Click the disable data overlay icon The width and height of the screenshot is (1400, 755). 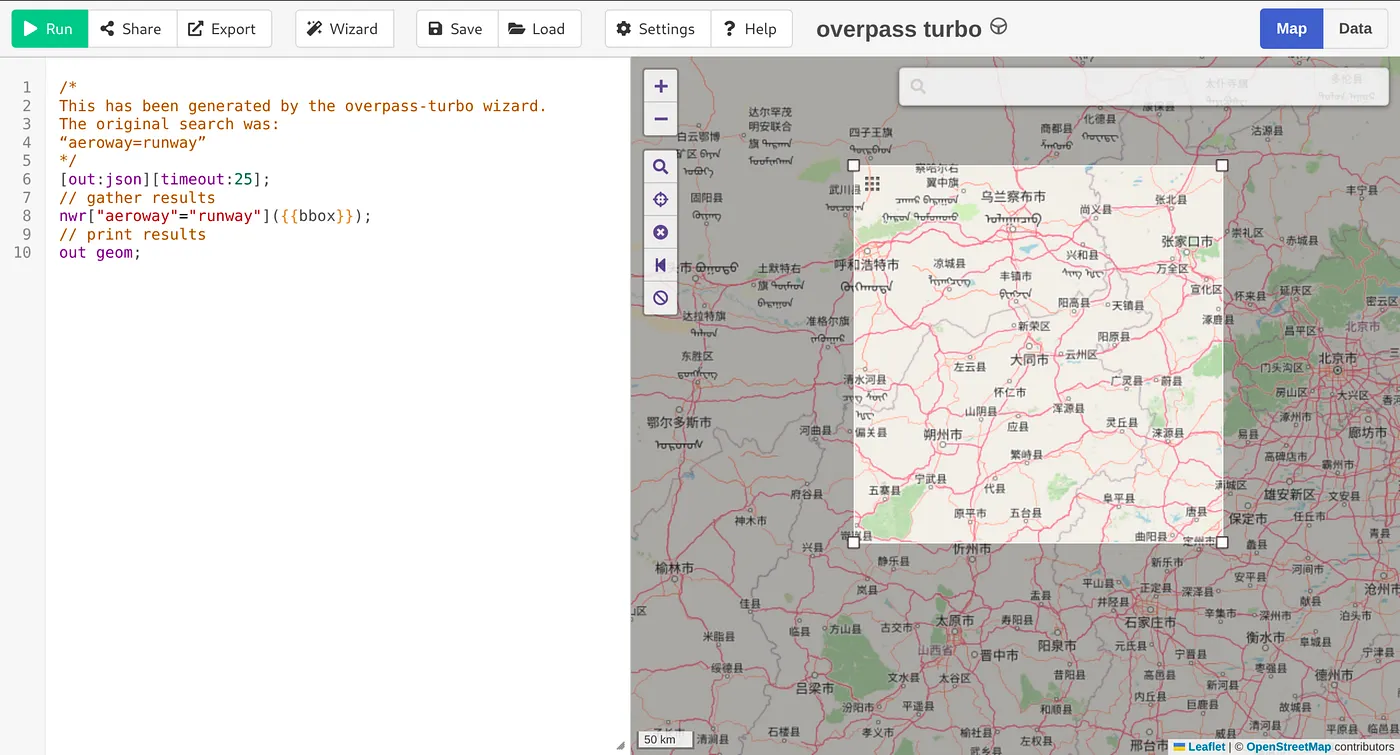660,298
